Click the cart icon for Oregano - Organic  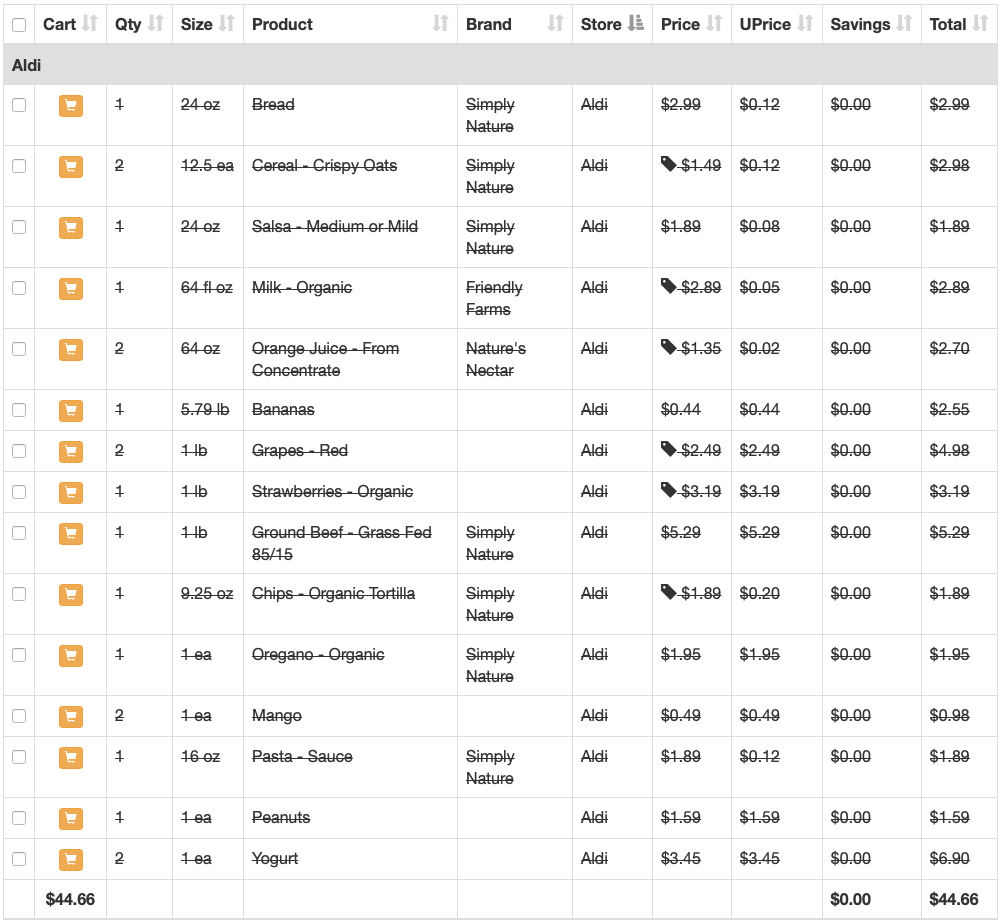coord(71,656)
